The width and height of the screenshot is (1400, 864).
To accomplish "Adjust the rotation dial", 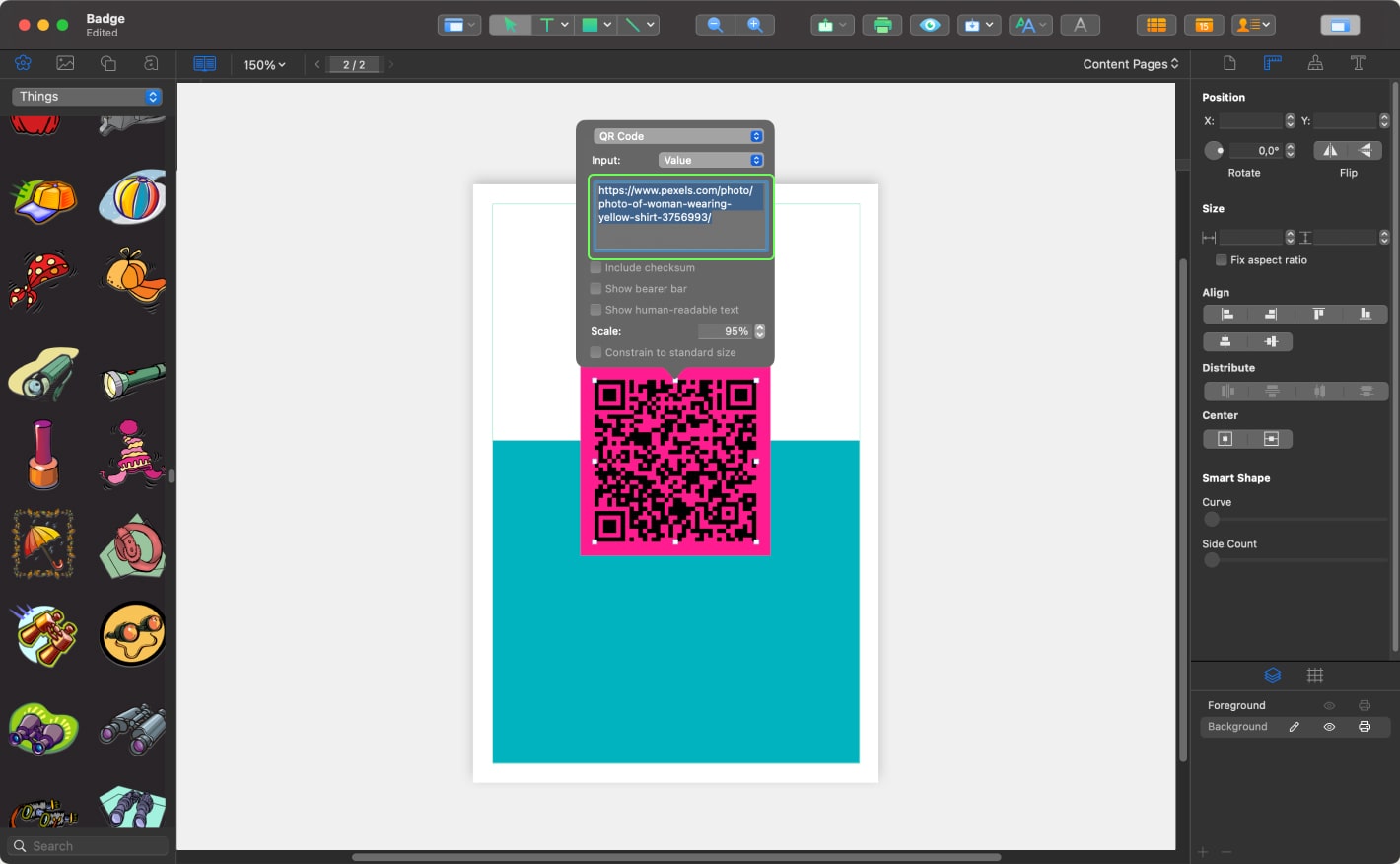I will [1215, 150].
